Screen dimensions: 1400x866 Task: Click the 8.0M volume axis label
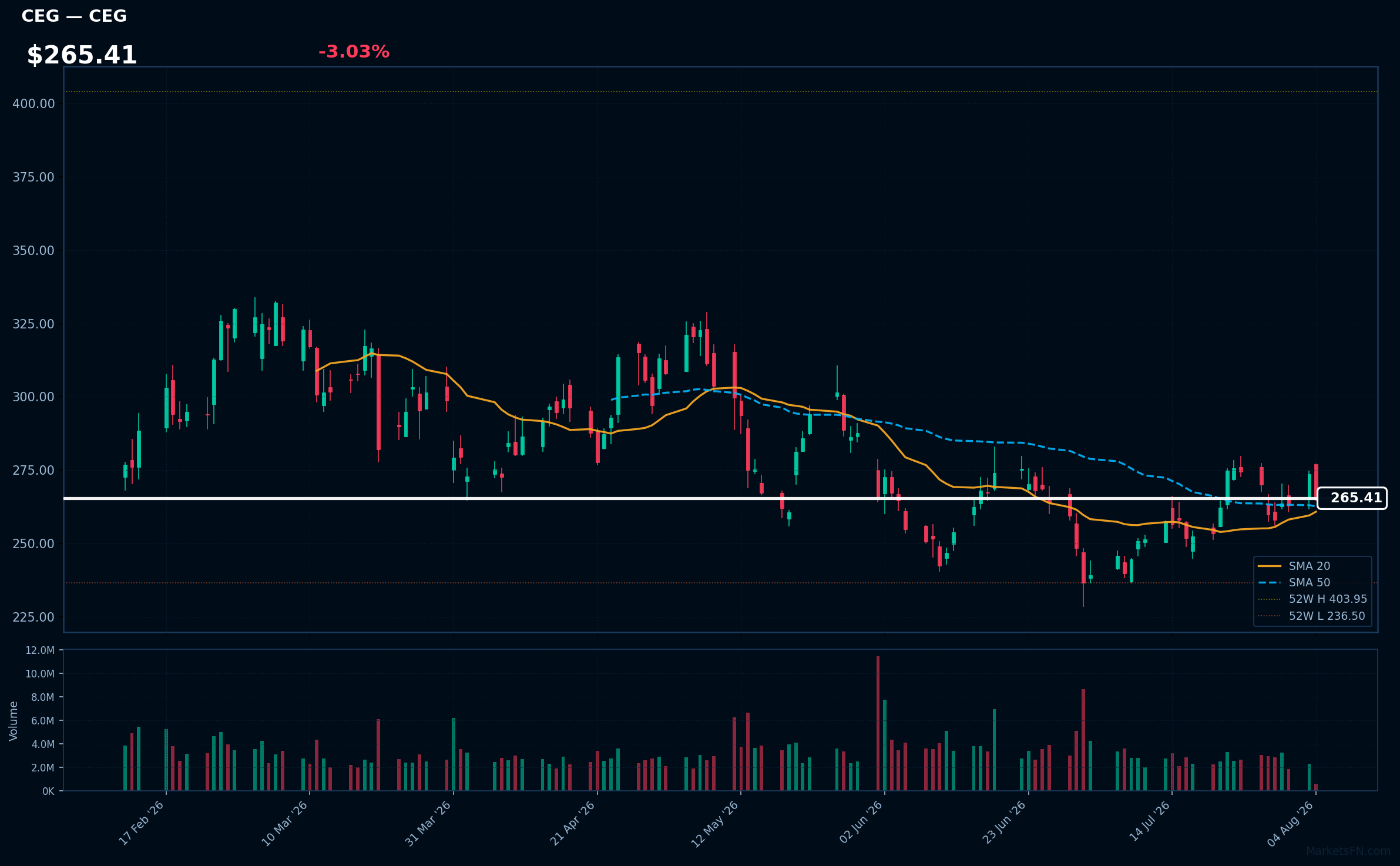point(43,697)
